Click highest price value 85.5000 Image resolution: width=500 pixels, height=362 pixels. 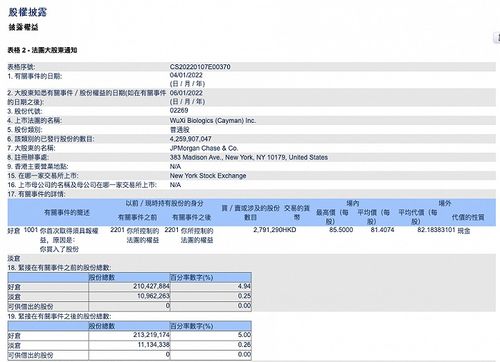point(341,230)
